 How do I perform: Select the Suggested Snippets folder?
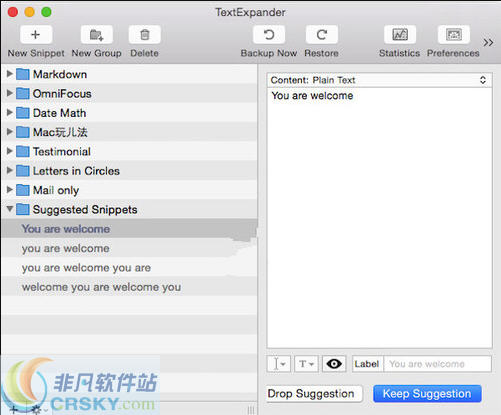pyautogui.click(x=129, y=209)
